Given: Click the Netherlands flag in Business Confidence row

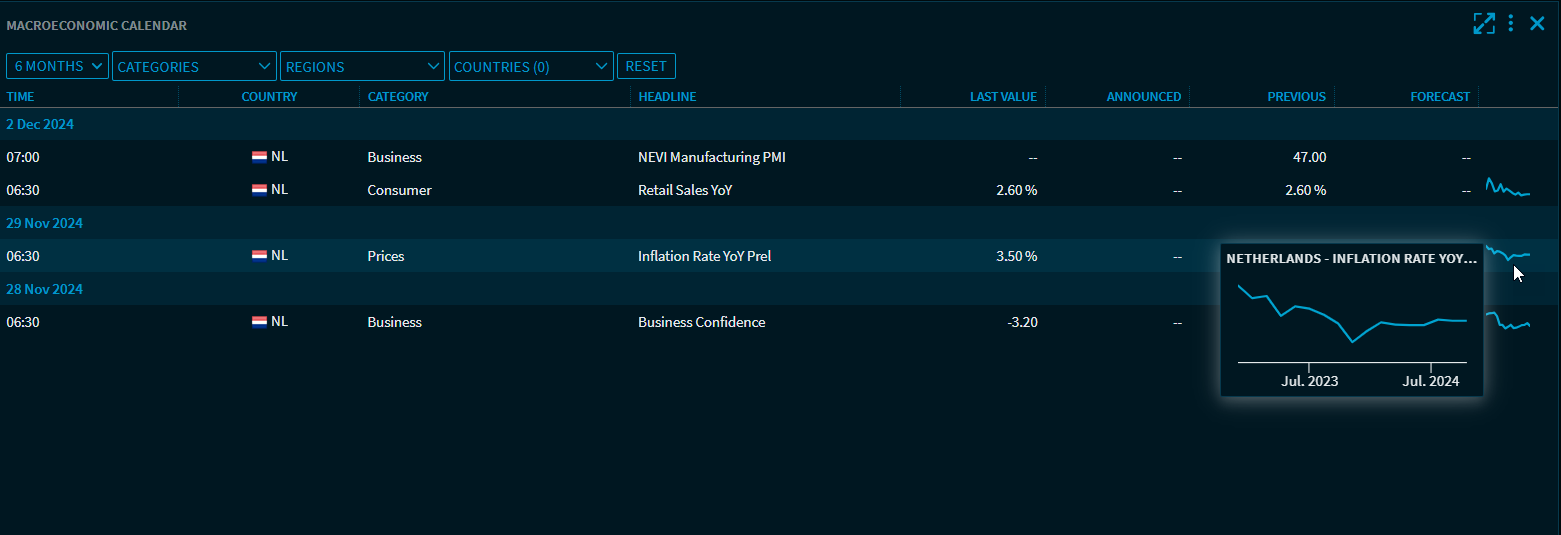Looking at the screenshot, I should click(259, 322).
